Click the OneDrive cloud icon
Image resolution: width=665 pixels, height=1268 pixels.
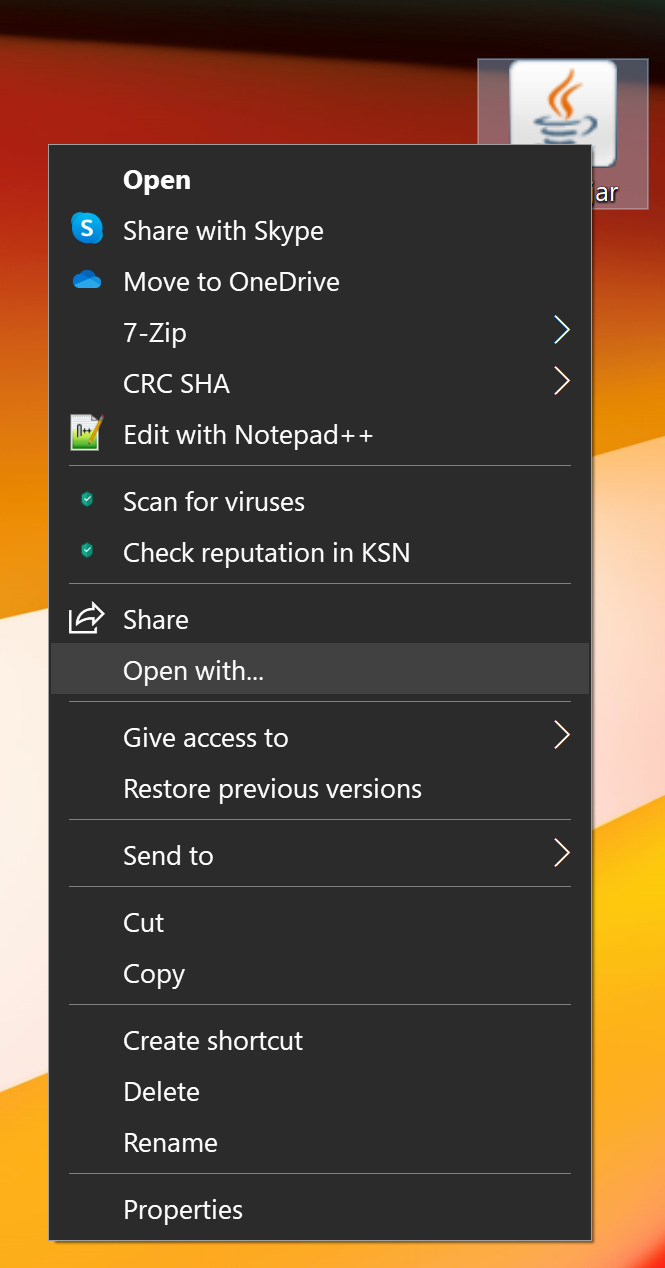click(87, 281)
